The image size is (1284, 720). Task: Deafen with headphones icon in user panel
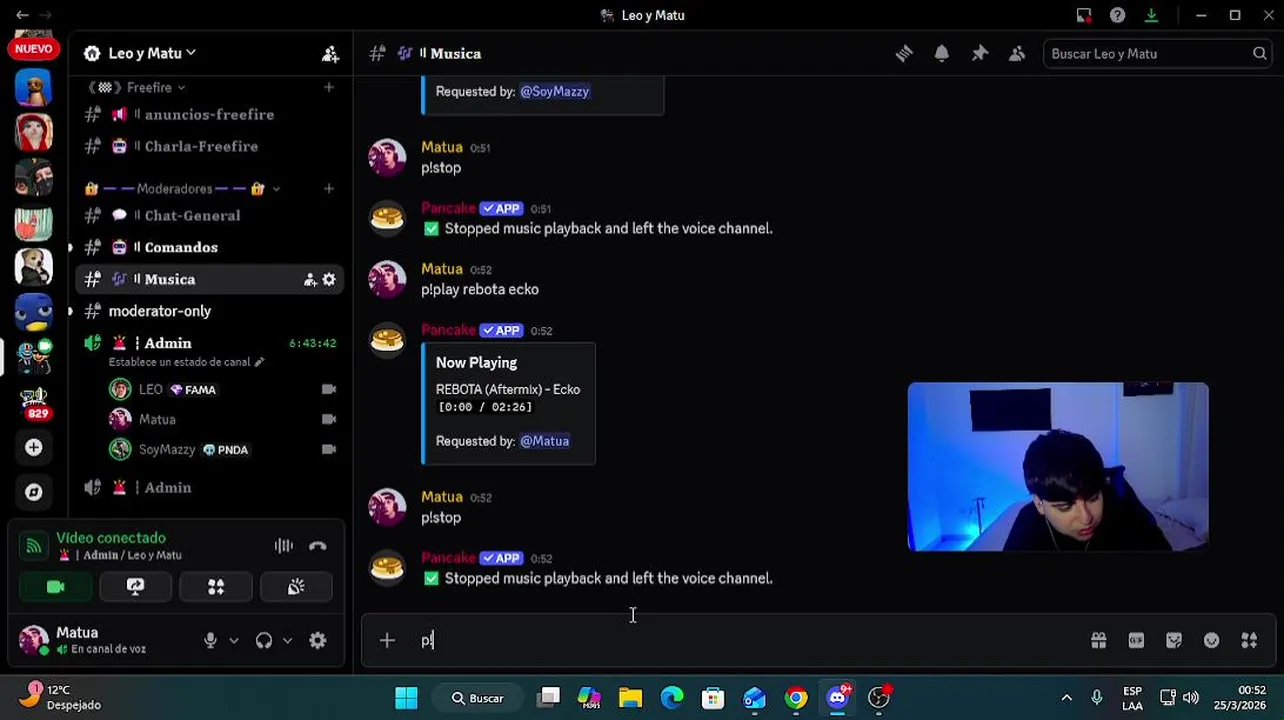(x=264, y=641)
